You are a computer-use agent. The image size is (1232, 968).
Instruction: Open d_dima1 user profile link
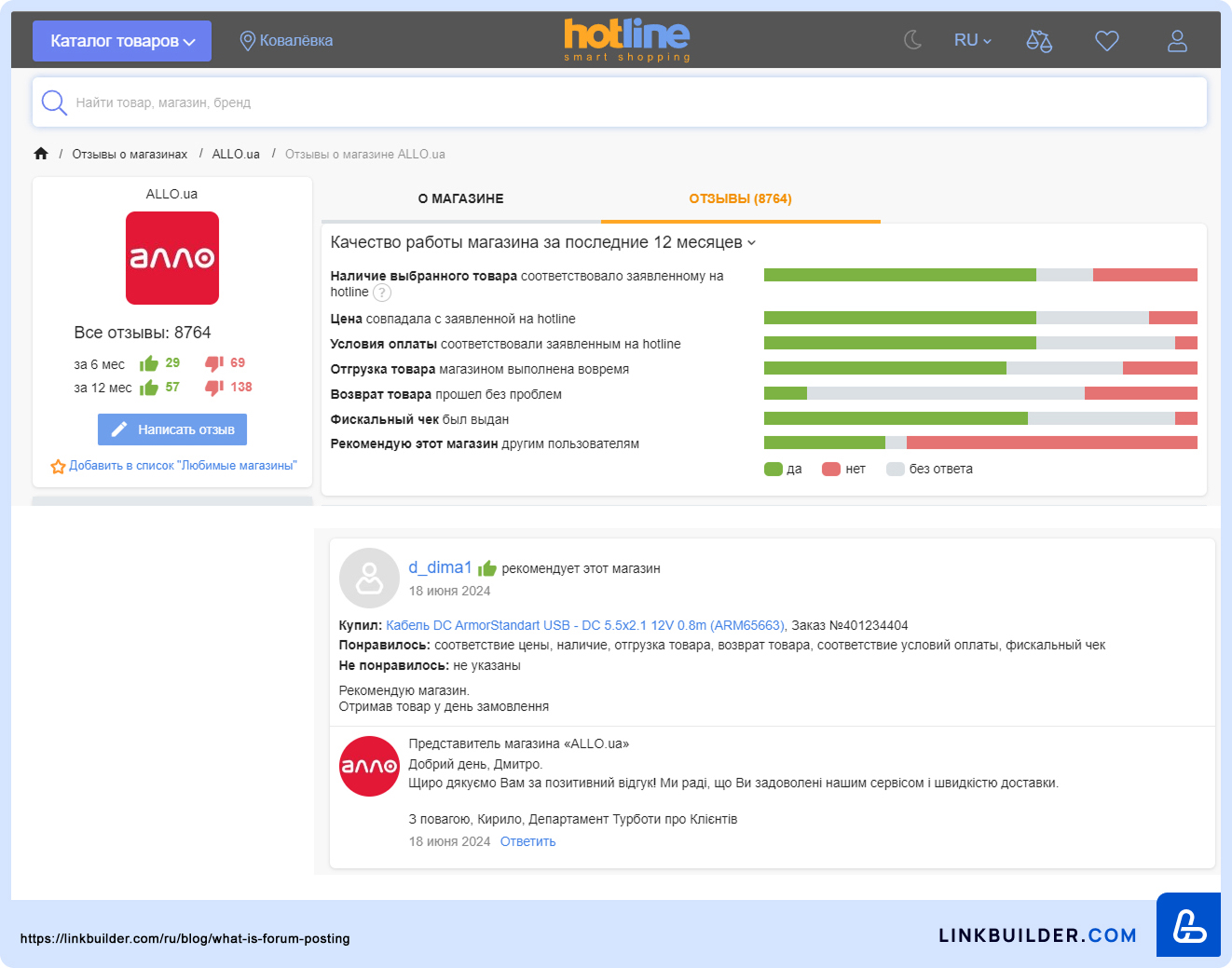pyautogui.click(x=440, y=567)
